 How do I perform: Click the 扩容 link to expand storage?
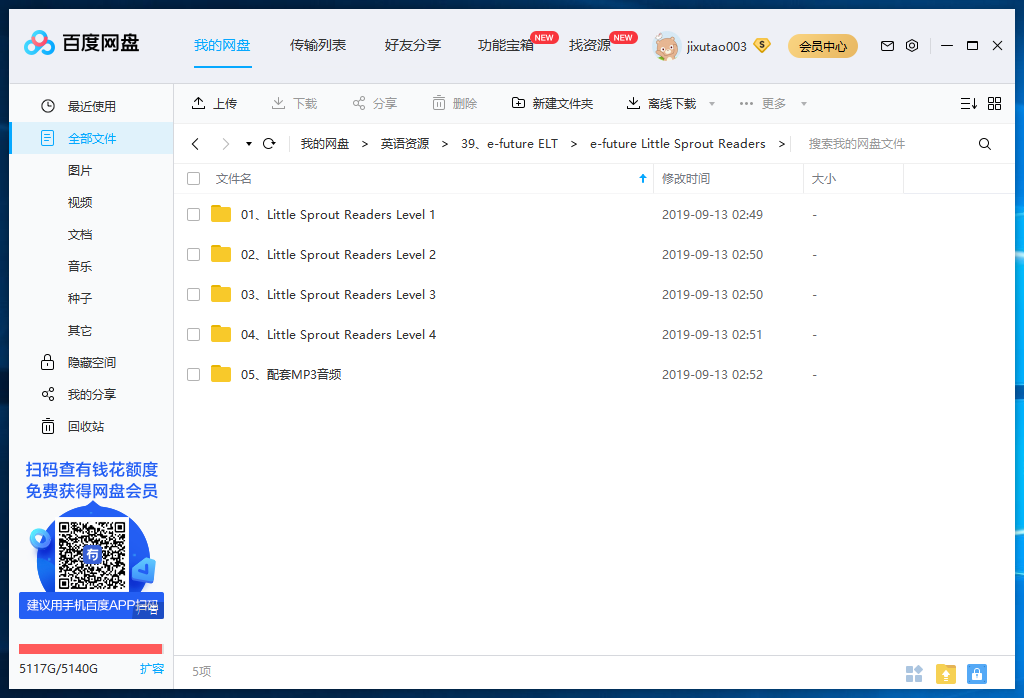[x=152, y=668]
